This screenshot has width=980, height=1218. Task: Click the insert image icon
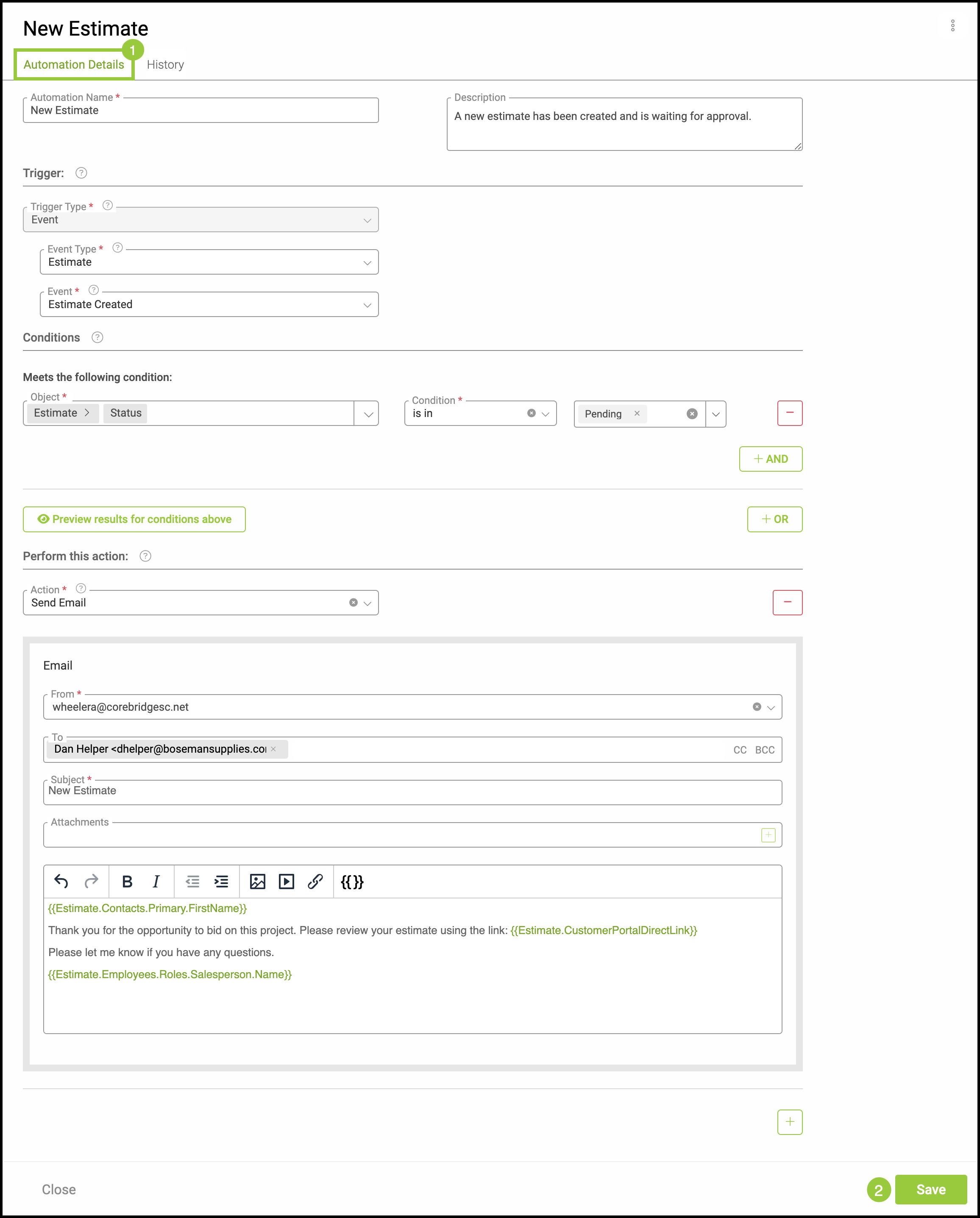(x=257, y=882)
